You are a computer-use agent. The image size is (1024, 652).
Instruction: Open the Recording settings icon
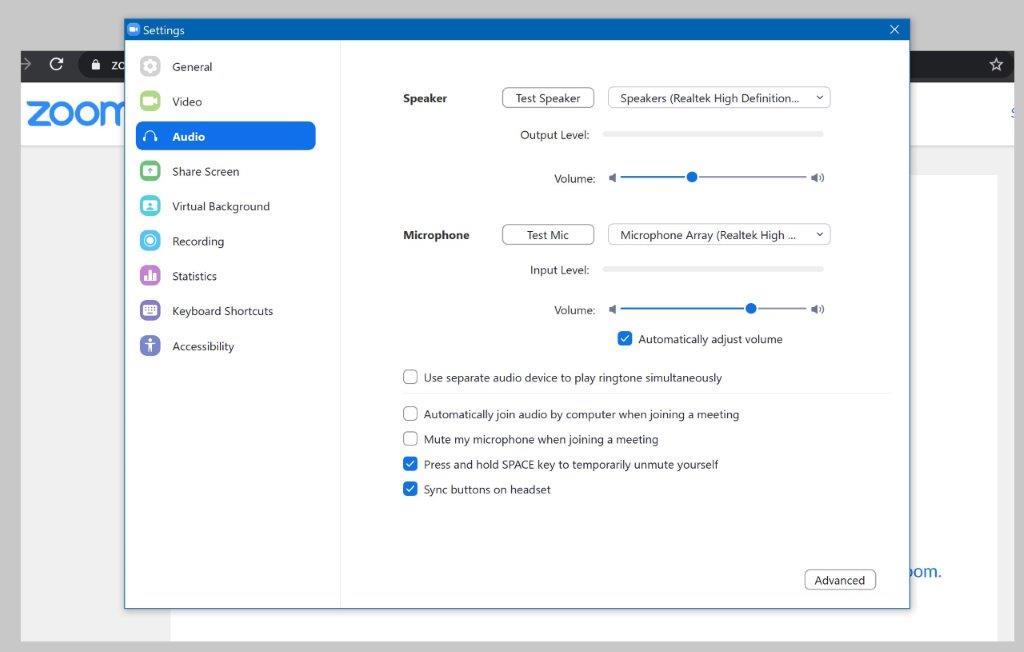(150, 241)
